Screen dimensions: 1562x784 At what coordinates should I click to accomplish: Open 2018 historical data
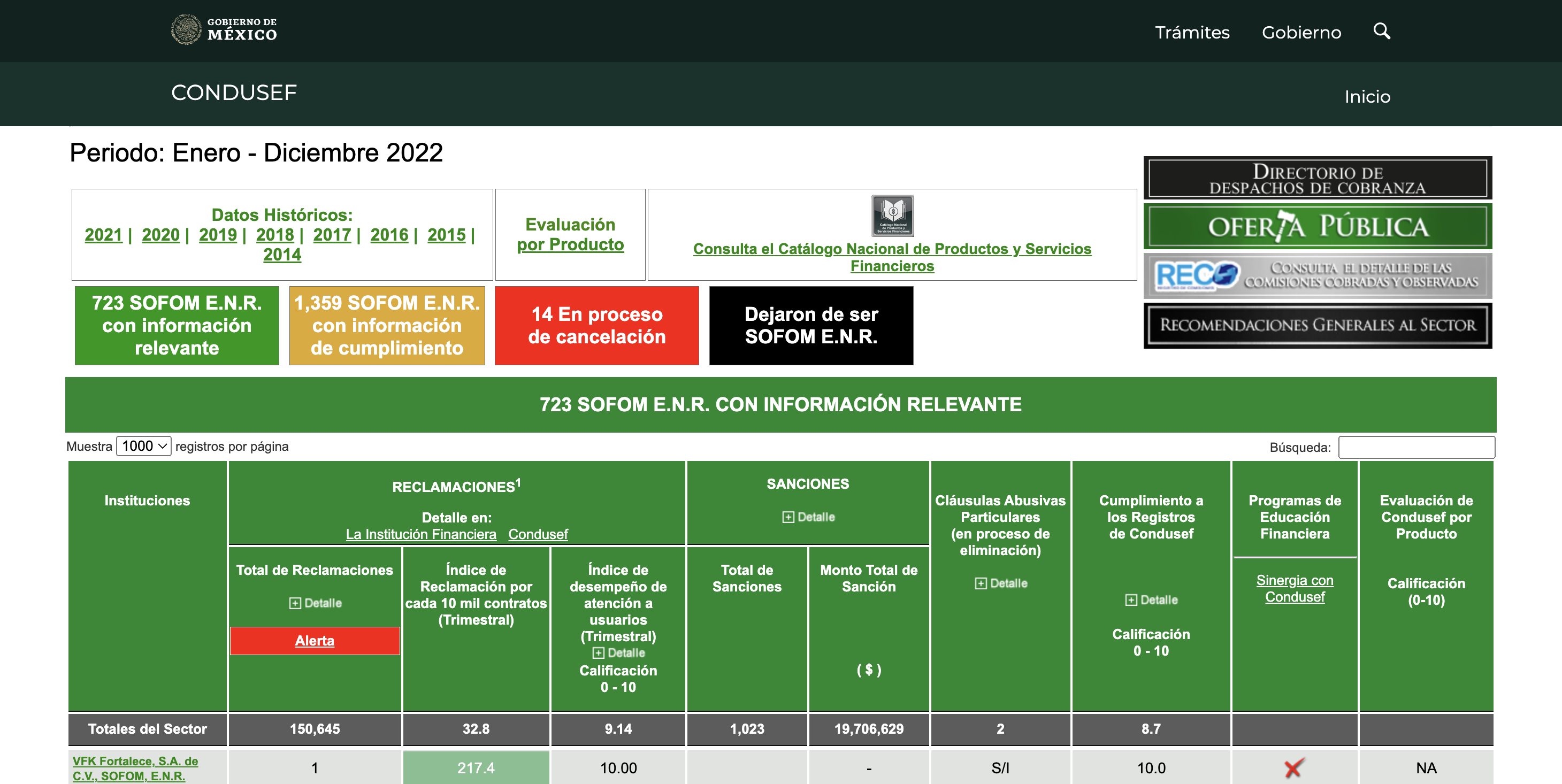coord(274,235)
